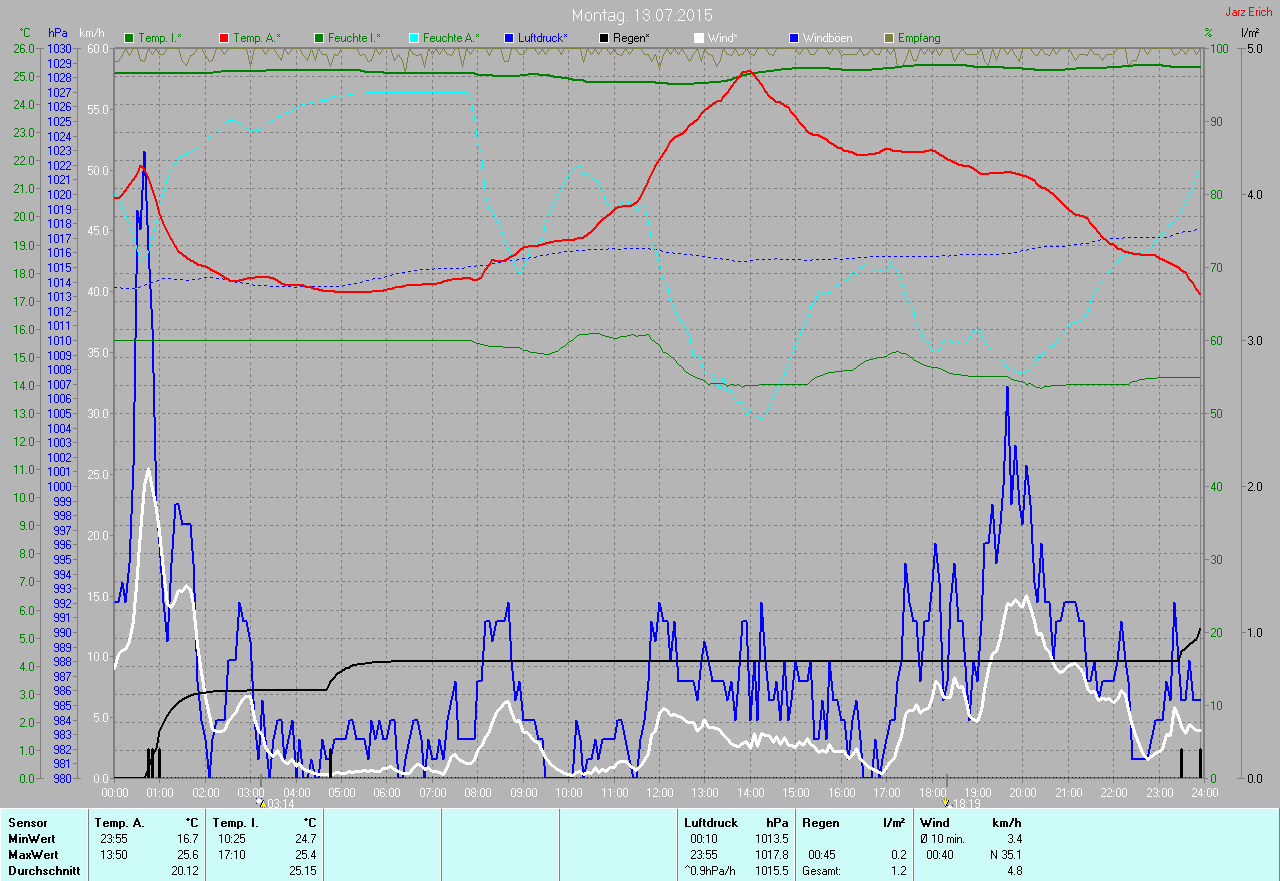Select the 'Feuchte I.*' legend label
Screen dimensions: 1280x881
point(354,38)
